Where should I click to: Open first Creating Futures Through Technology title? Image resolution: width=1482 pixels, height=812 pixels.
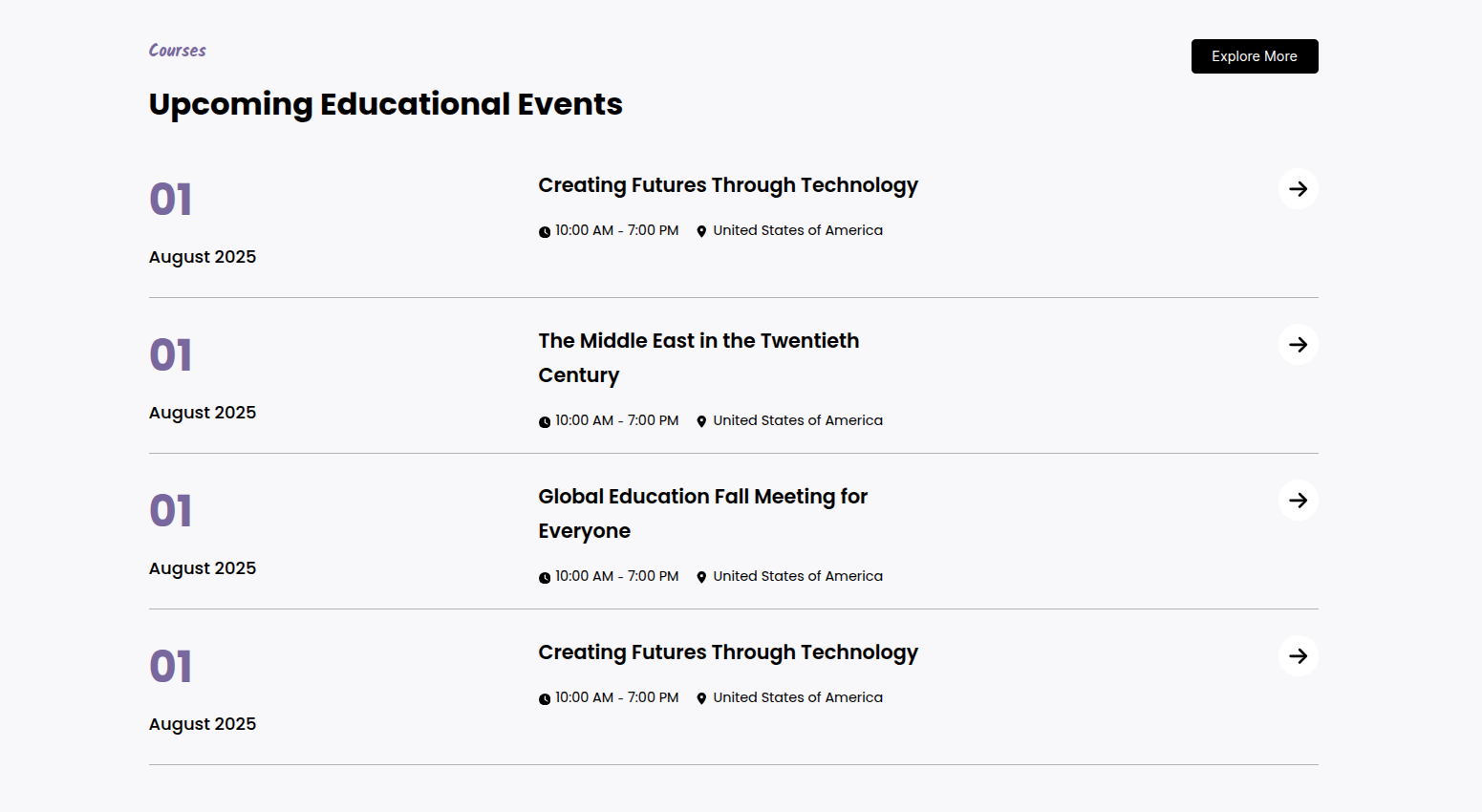coord(727,185)
